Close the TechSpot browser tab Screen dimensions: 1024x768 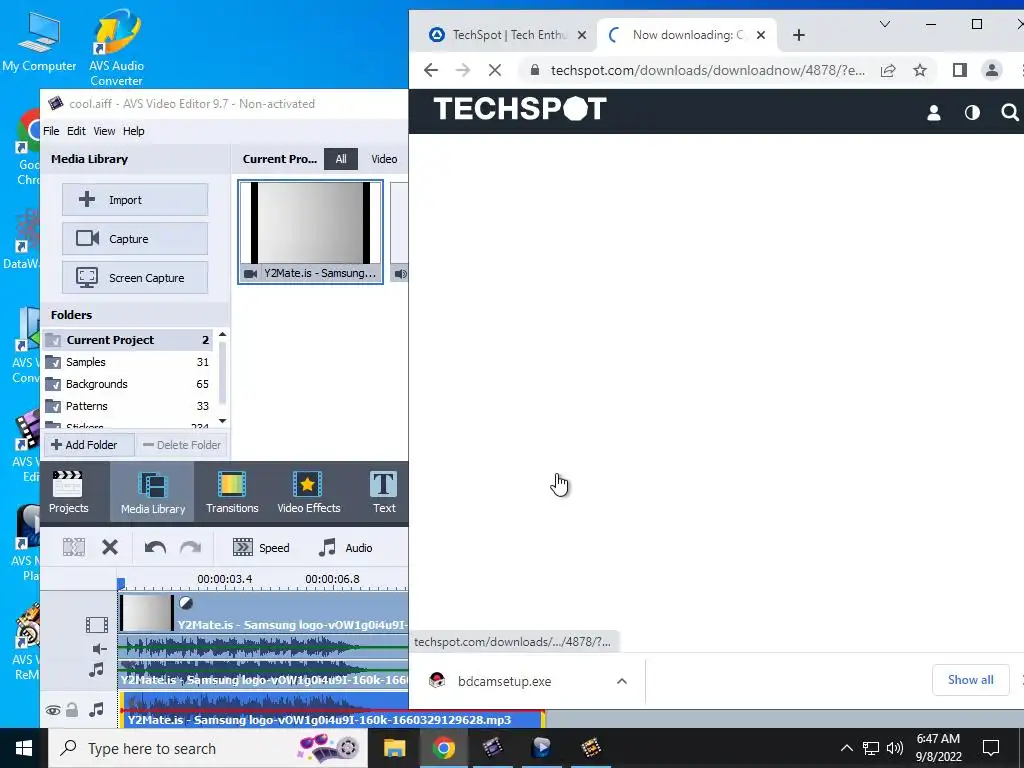tap(582, 35)
